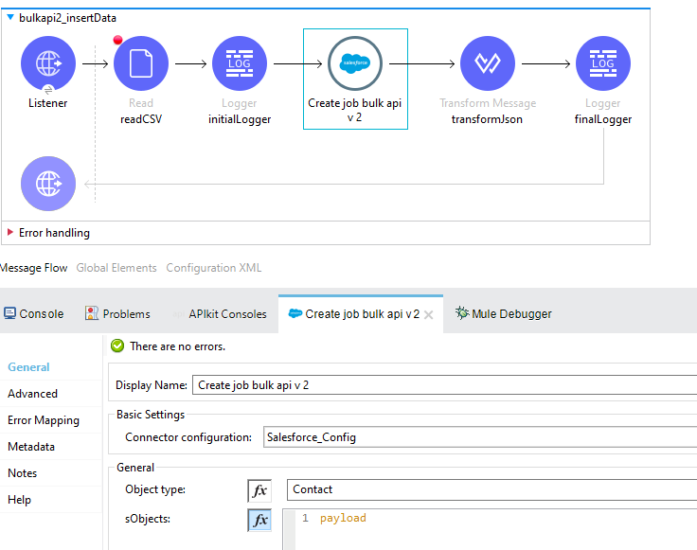Screen dimensions: 697x550
Task: Open the Advanced settings section
Action: pos(32,394)
